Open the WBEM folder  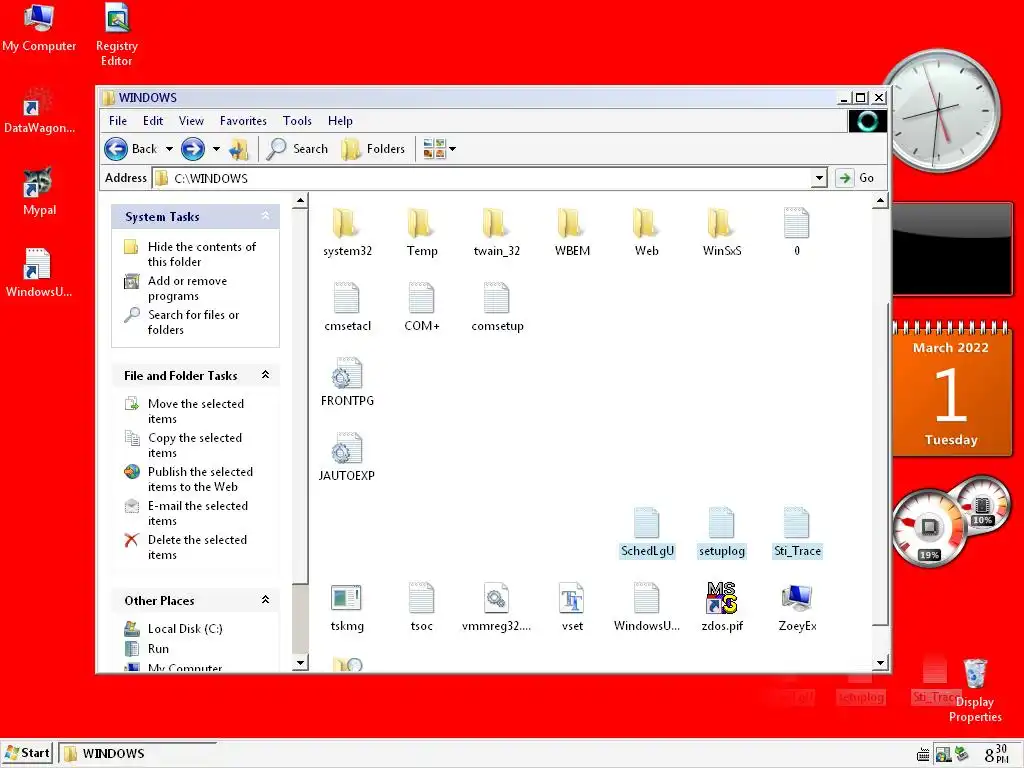click(x=572, y=232)
